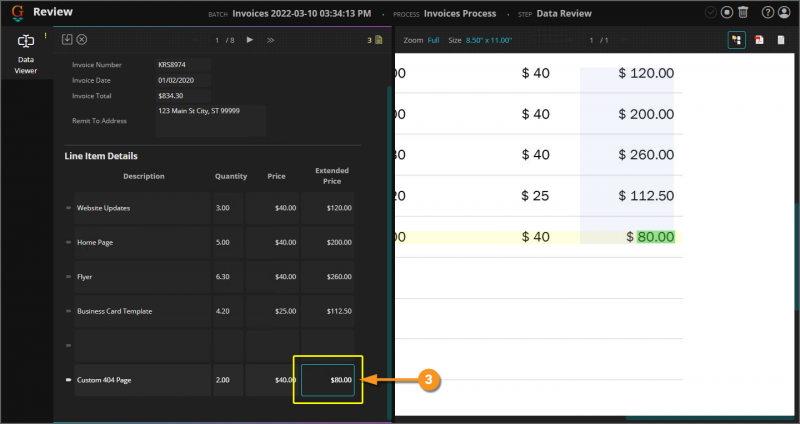Click the save document icon
Image resolution: width=800 pixels, height=424 pixels.
[x=67, y=39]
